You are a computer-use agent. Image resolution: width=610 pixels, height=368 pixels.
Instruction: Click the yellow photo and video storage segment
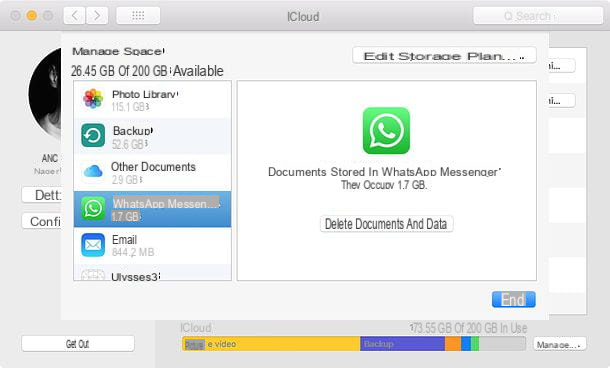pos(271,344)
